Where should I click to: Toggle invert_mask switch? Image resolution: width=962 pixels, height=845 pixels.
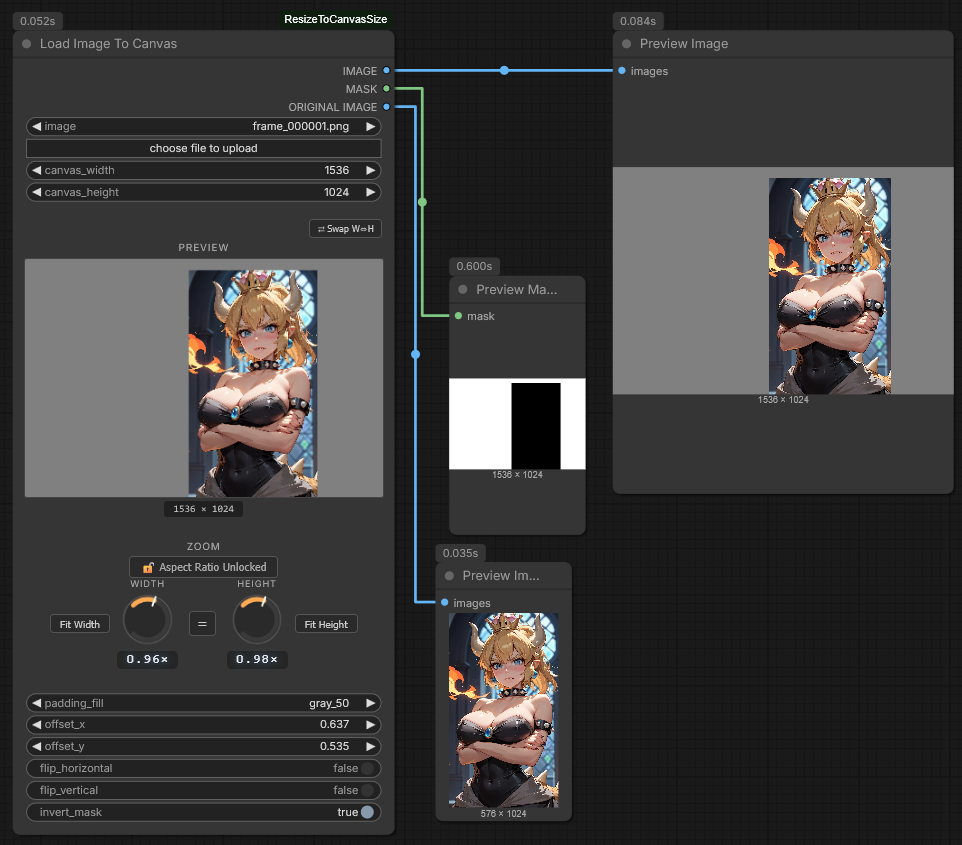[367, 812]
